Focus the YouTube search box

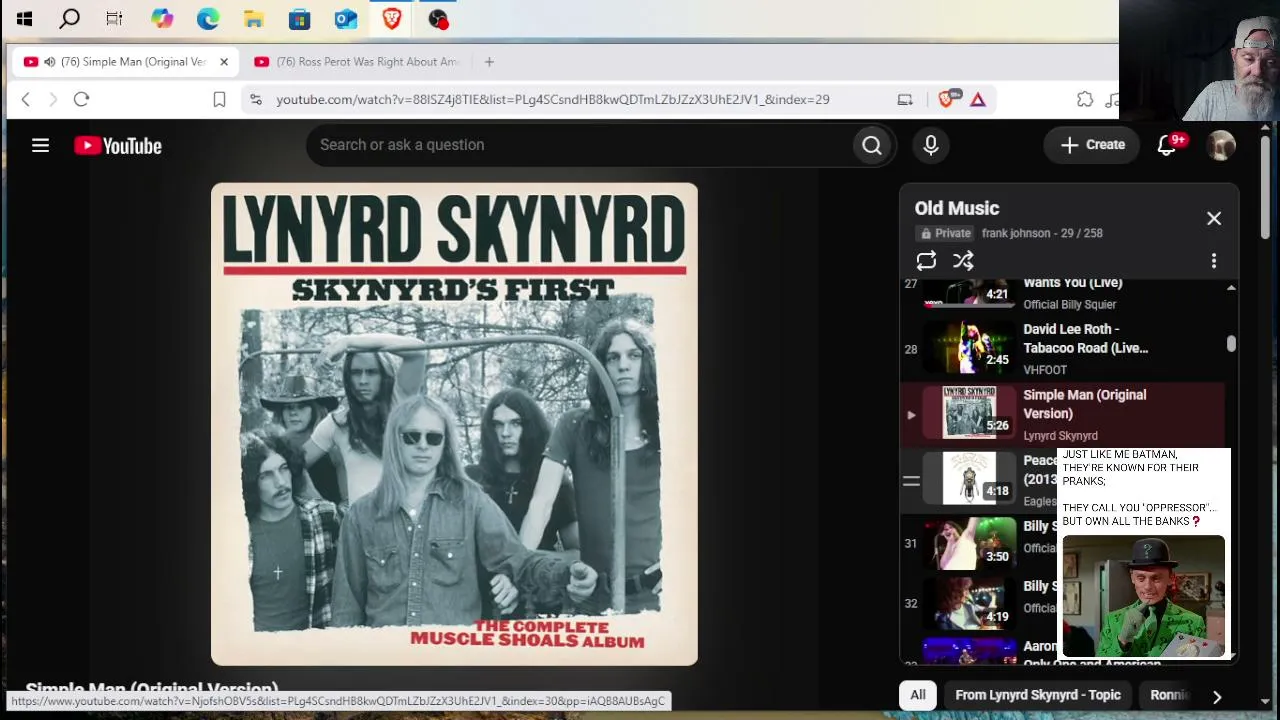[x=580, y=145]
